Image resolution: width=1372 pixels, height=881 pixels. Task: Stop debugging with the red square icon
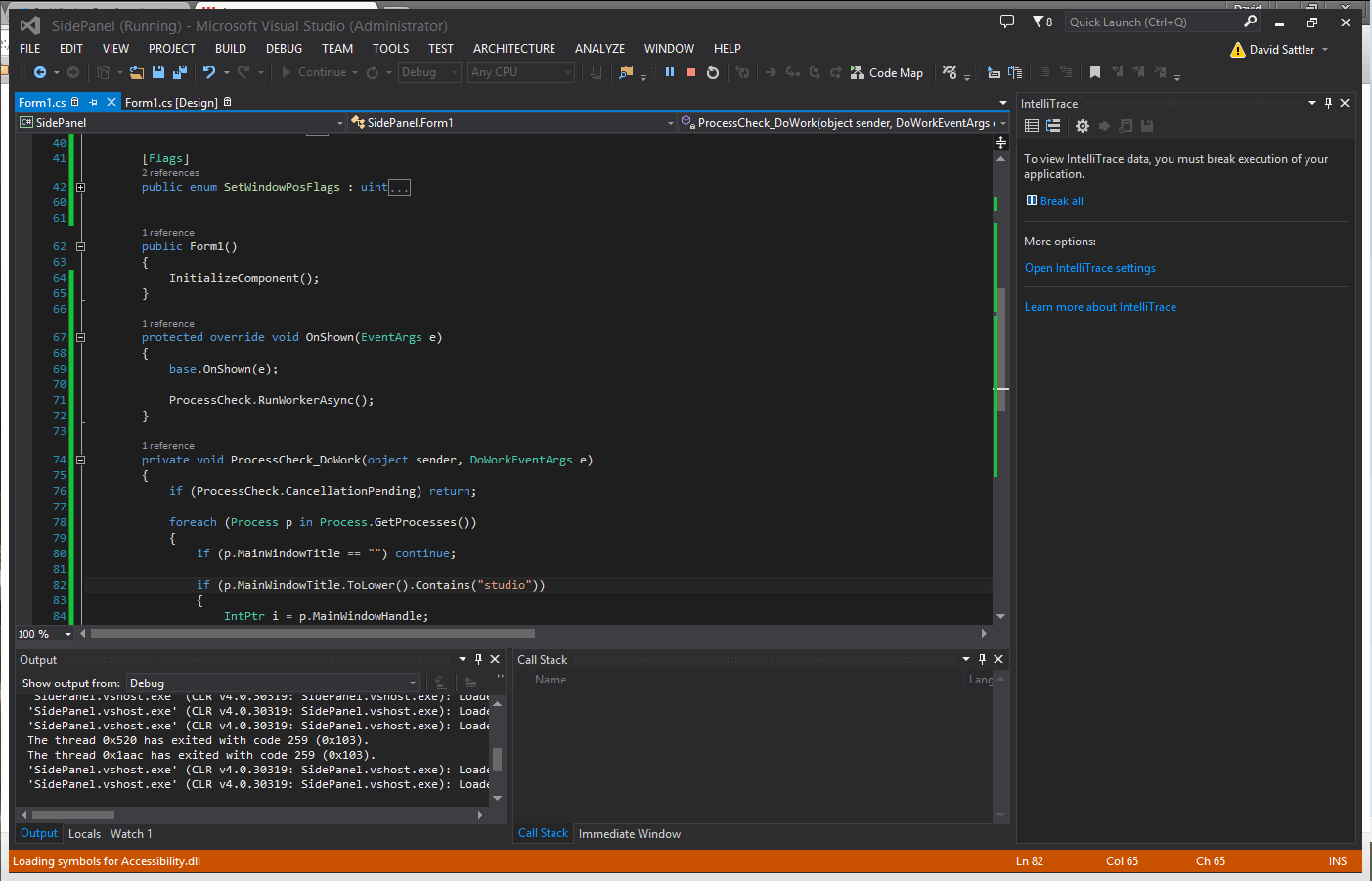tap(691, 72)
